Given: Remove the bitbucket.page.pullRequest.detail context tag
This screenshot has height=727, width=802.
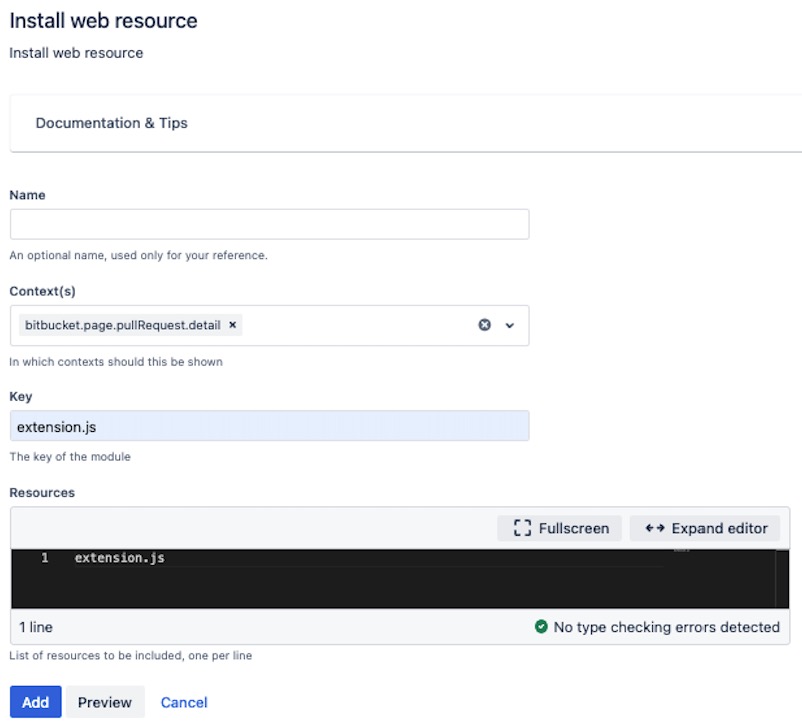Looking at the screenshot, I should [x=232, y=325].
